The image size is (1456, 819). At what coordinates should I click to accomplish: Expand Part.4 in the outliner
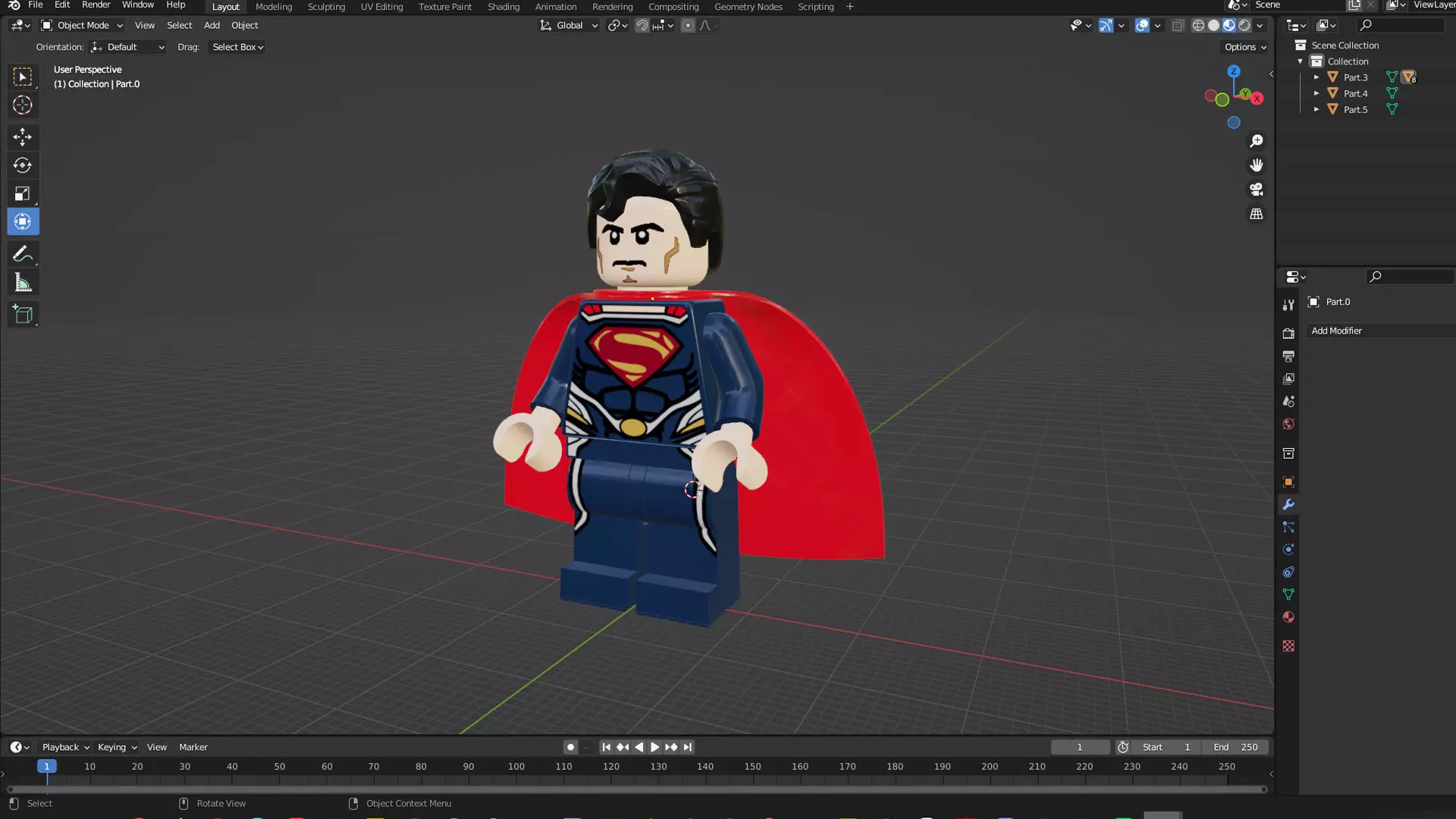[1316, 93]
